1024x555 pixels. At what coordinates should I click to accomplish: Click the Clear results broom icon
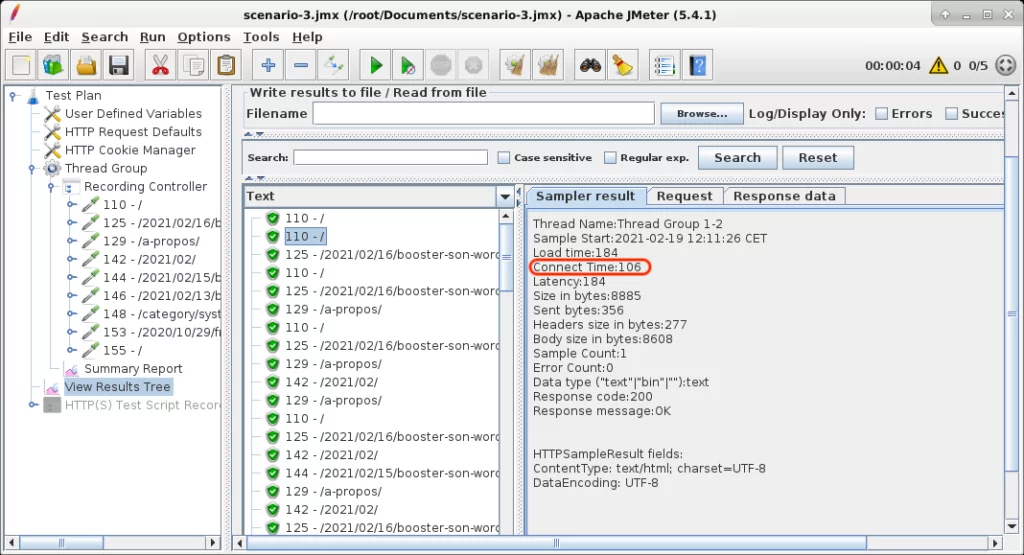click(x=515, y=65)
